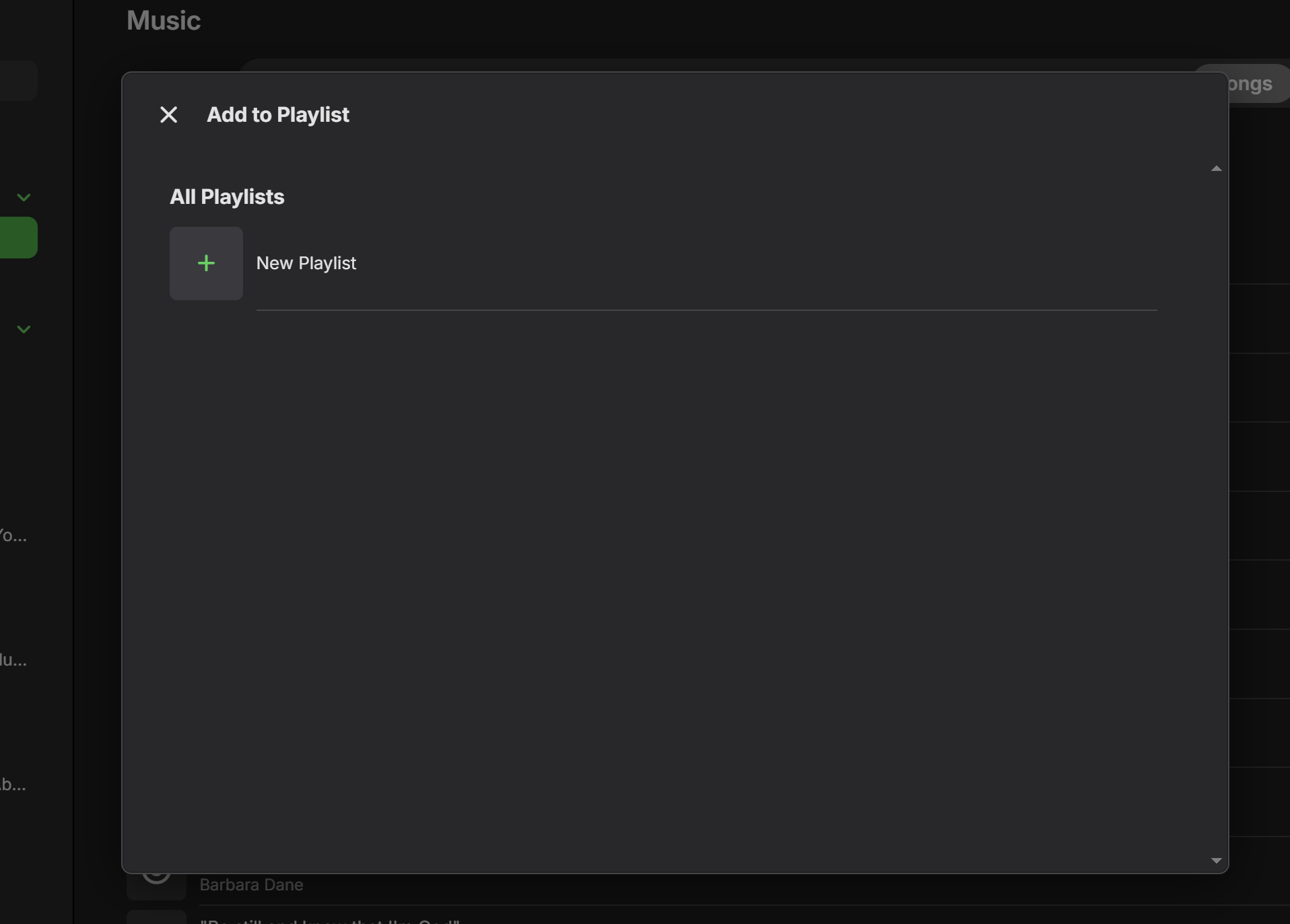This screenshot has width=1290, height=924.
Task: Select the green highlighted sidebar item
Action: (x=18, y=238)
